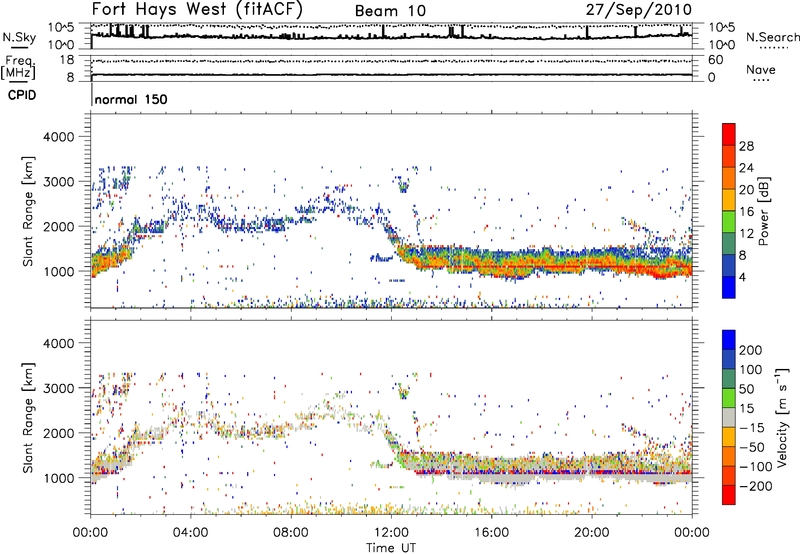Select 'Slant Range [km]' label of velocity panel
Image resolution: width=800 pixels, height=554 pixels.
pyautogui.click(x=28, y=418)
